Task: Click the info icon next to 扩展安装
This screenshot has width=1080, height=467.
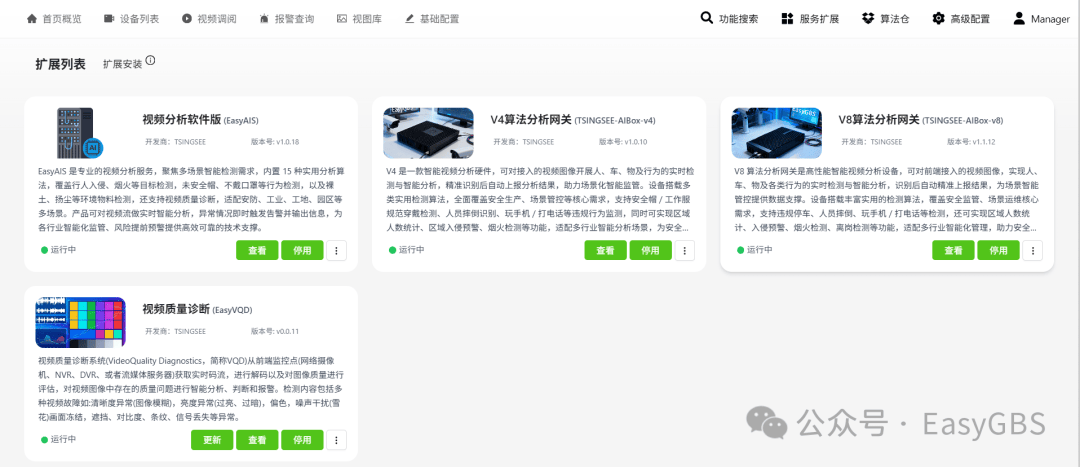Action: 150,61
